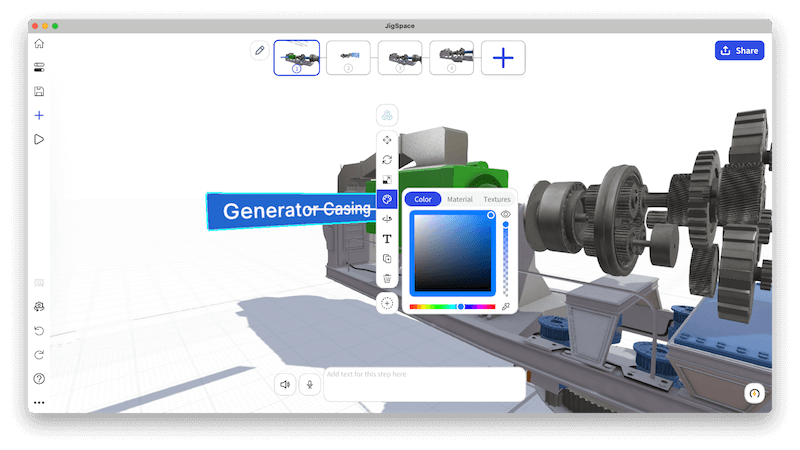Open the camera rotate settings icon
Viewport: 800px width, 450px height.
[39, 307]
